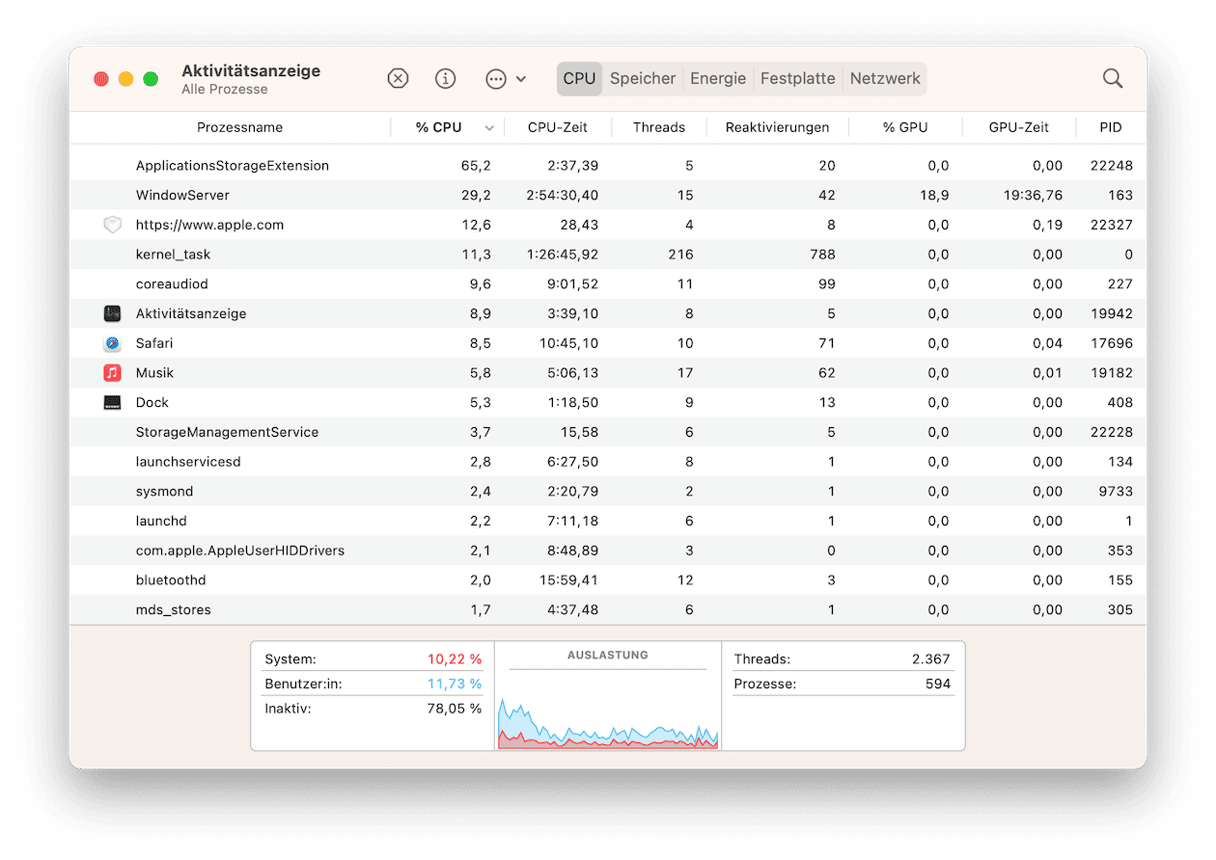This screenshot has width=1216, height=860.
Task: Select the mds_stores process
Action: pyautogui.click(x=173, y=610)
